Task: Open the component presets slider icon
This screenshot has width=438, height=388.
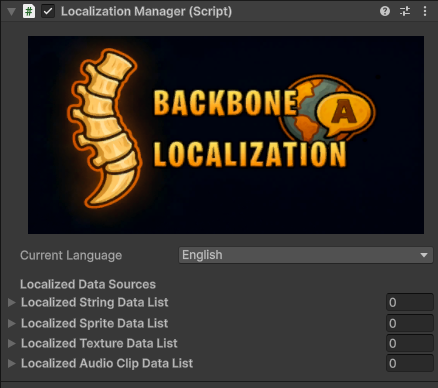Action: [x=405, y=11]
